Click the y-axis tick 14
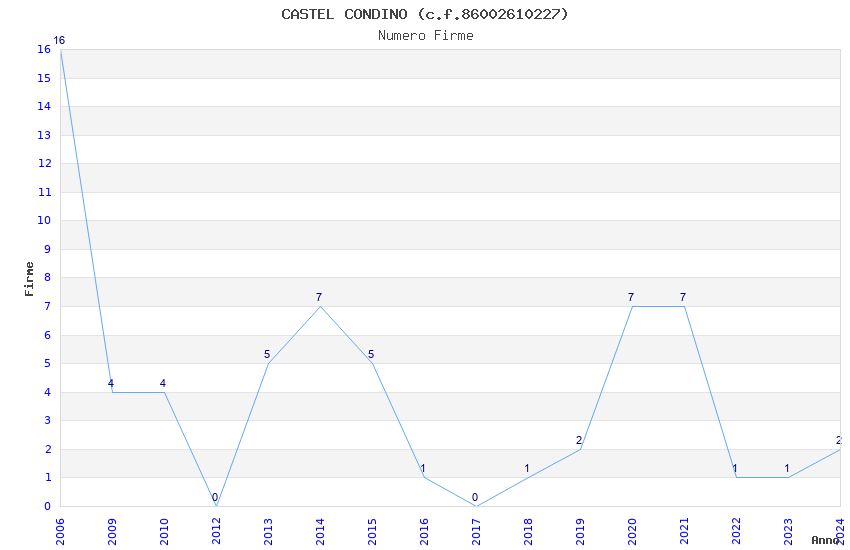850x550 pixels. tap(44, 107)
